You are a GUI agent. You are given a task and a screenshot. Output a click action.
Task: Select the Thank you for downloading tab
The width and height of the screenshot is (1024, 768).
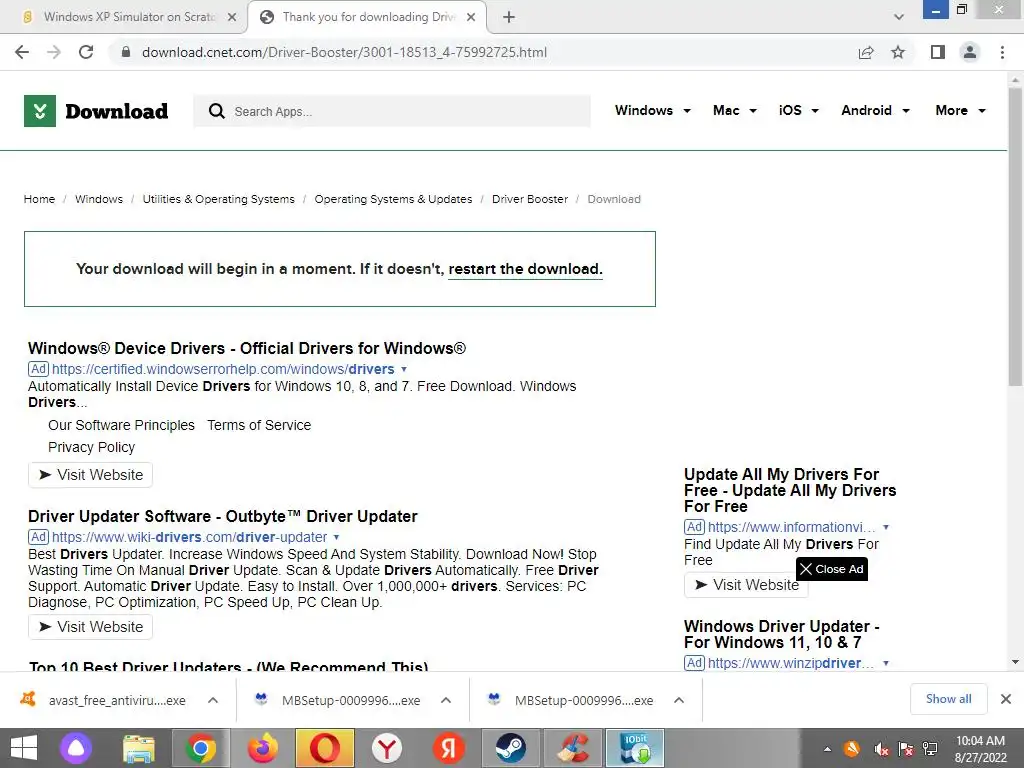click(x=366, y=17)
